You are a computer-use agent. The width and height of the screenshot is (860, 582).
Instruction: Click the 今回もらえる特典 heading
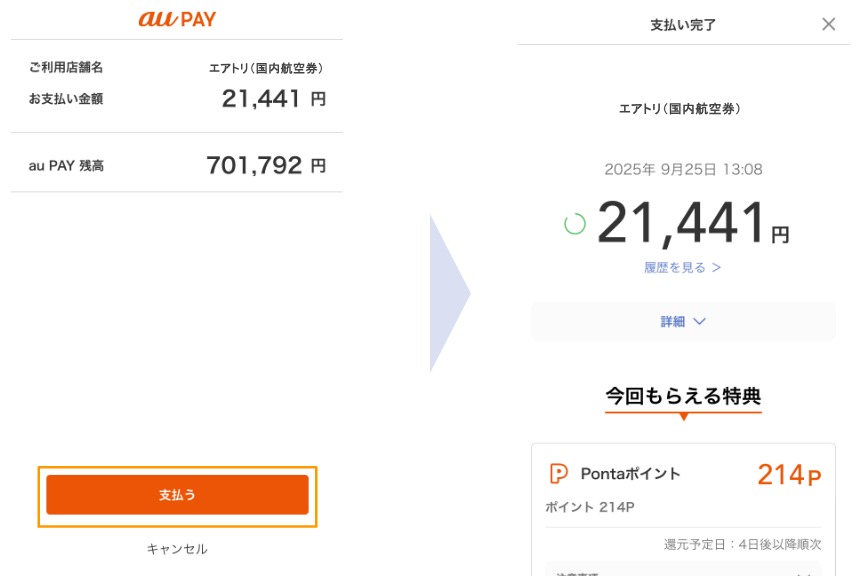click(683, 396)
